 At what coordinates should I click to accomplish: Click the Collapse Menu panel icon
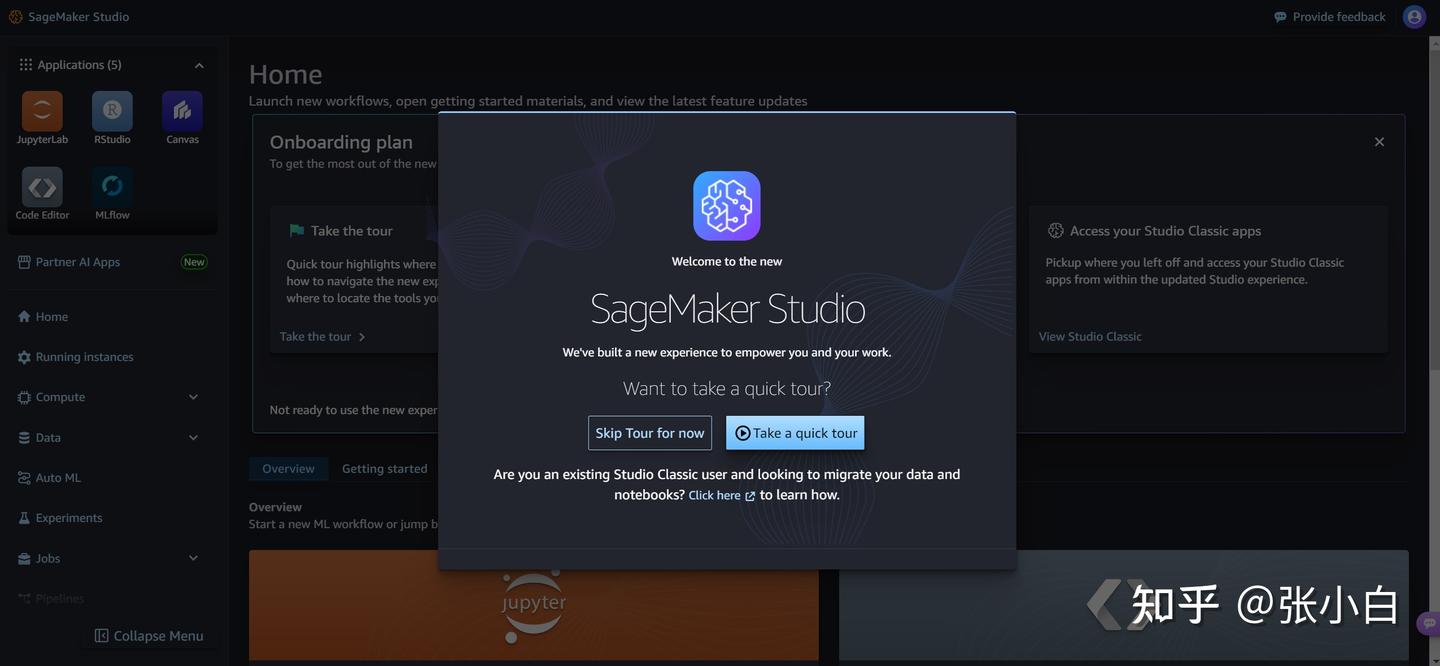(x=101, y=636)
